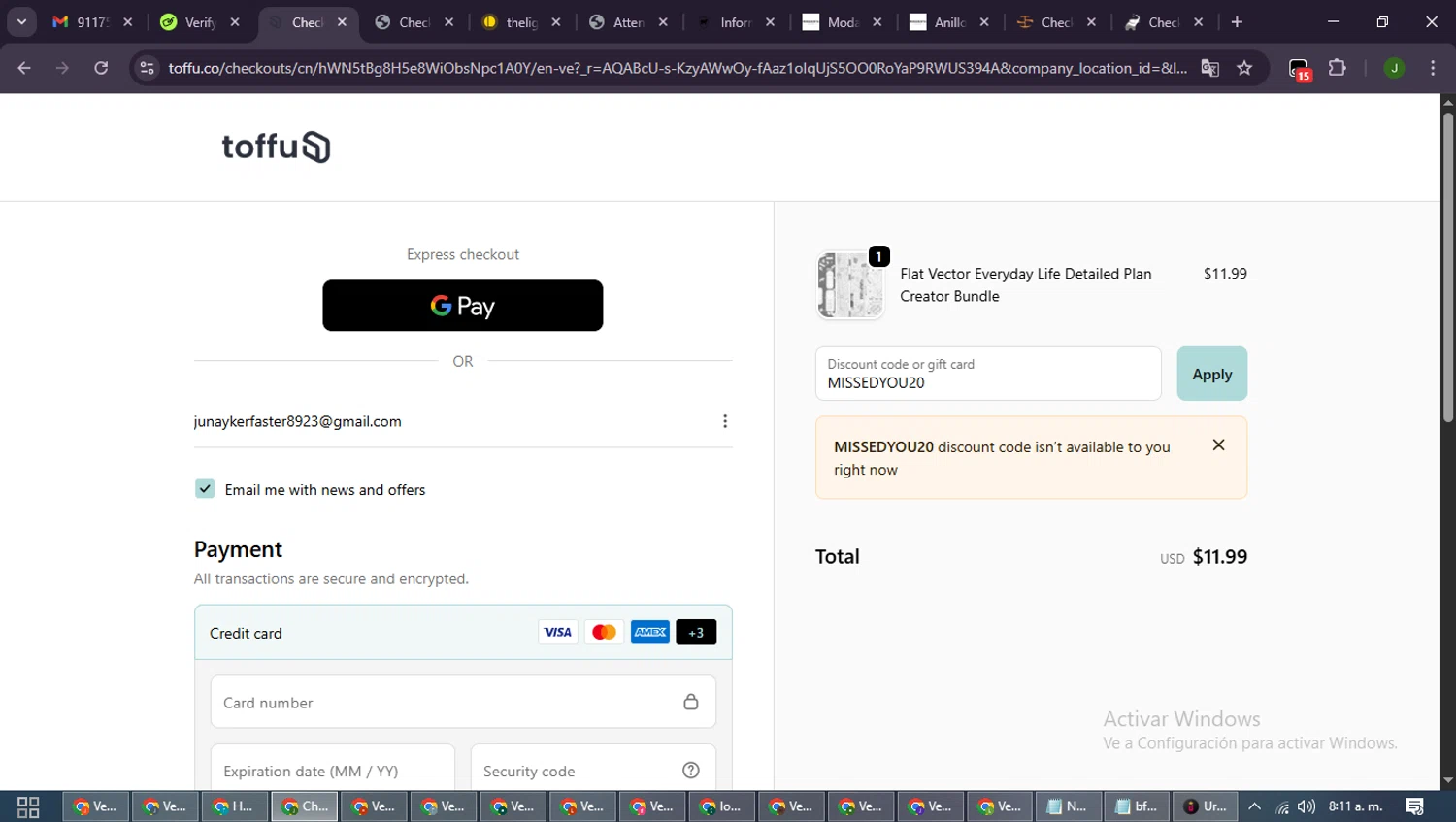Open the J profile avatar
This screenshot has width=1456, height=822.
click(1394, 68)
